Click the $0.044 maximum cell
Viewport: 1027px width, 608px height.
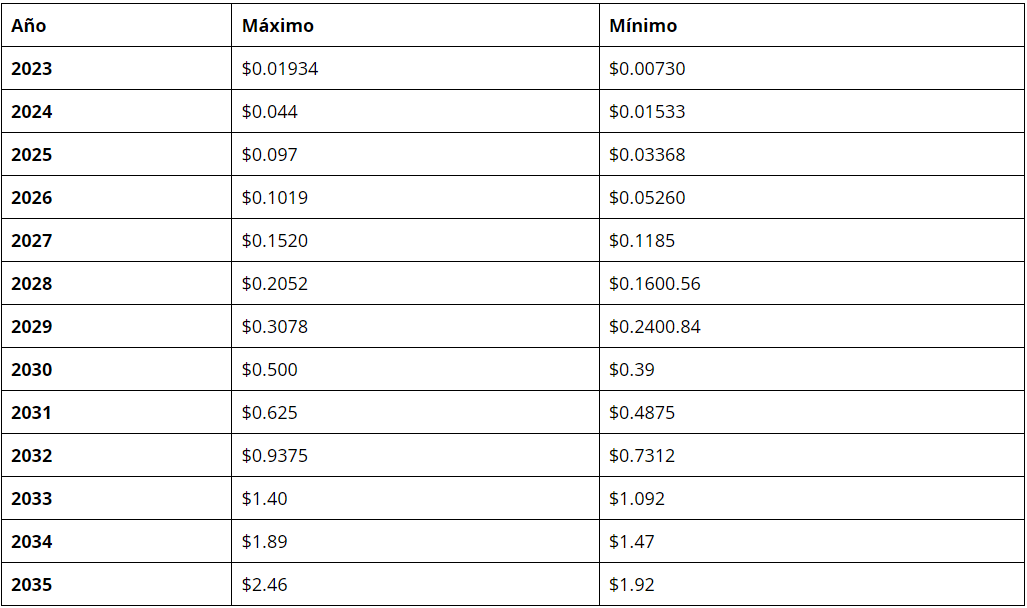(x=270, y=112)
